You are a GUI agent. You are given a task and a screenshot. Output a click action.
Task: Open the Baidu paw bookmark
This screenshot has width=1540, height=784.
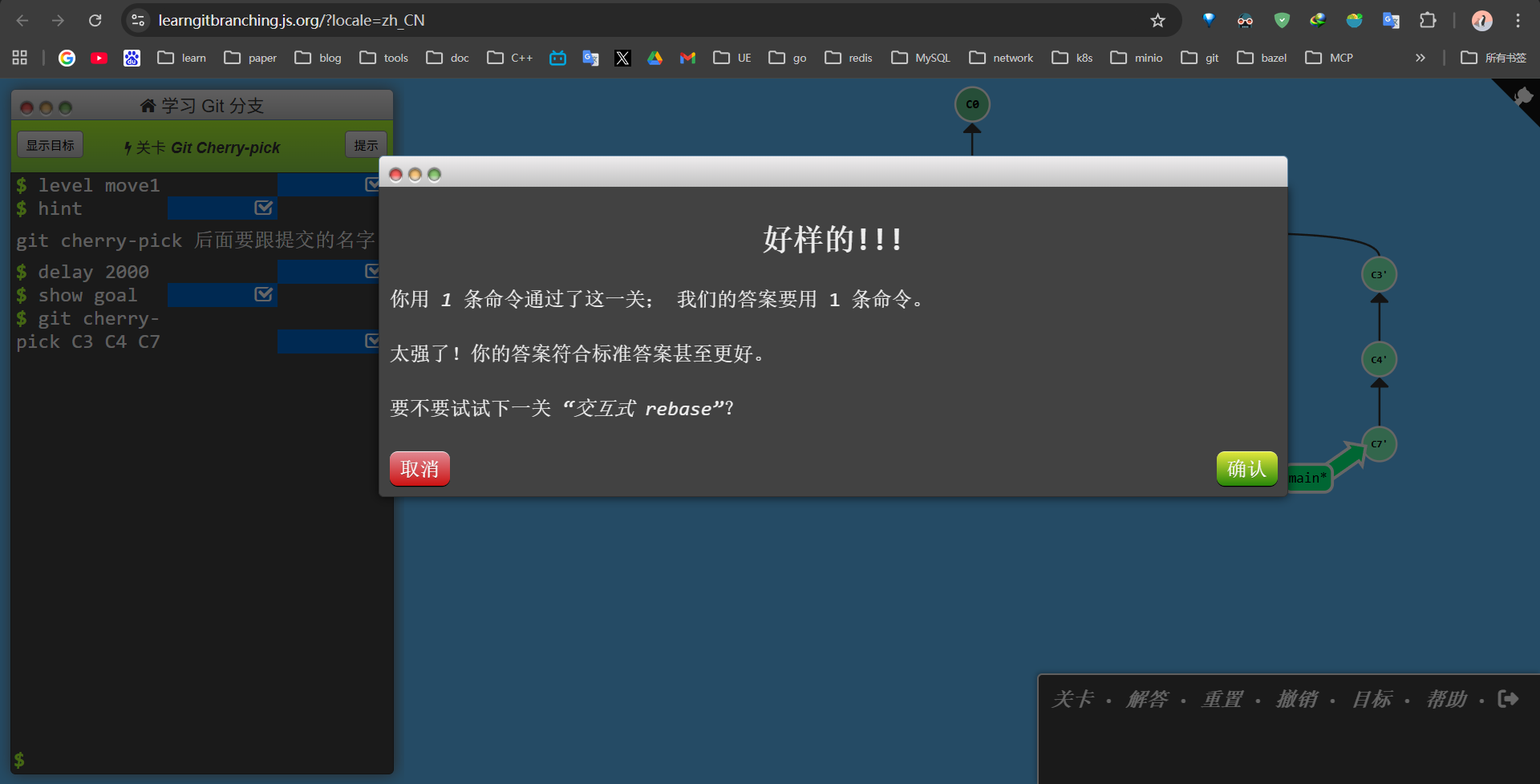[x=132, y=58]
